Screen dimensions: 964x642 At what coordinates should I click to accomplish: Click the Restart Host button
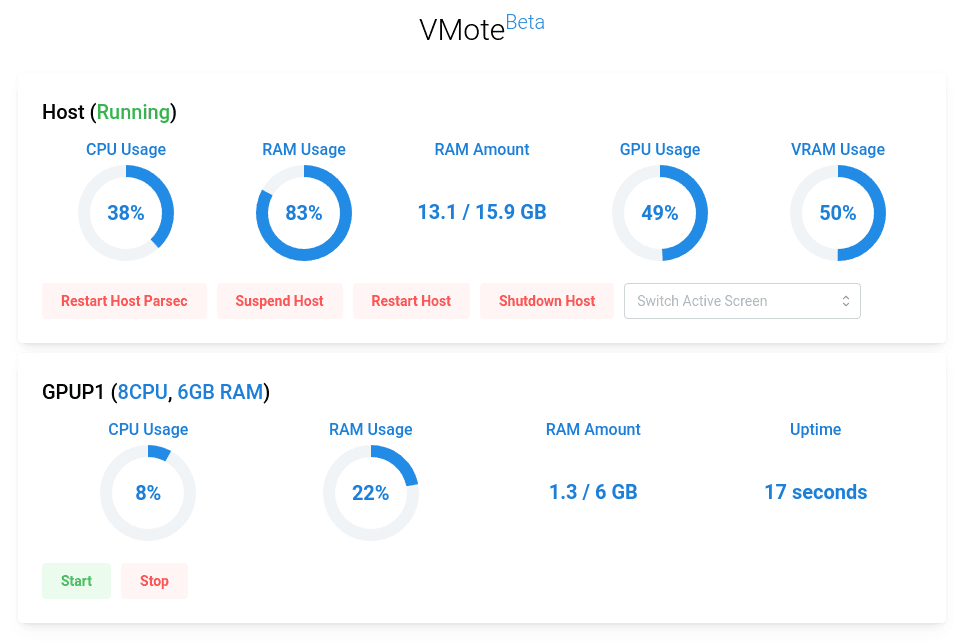tap(411, 301)
